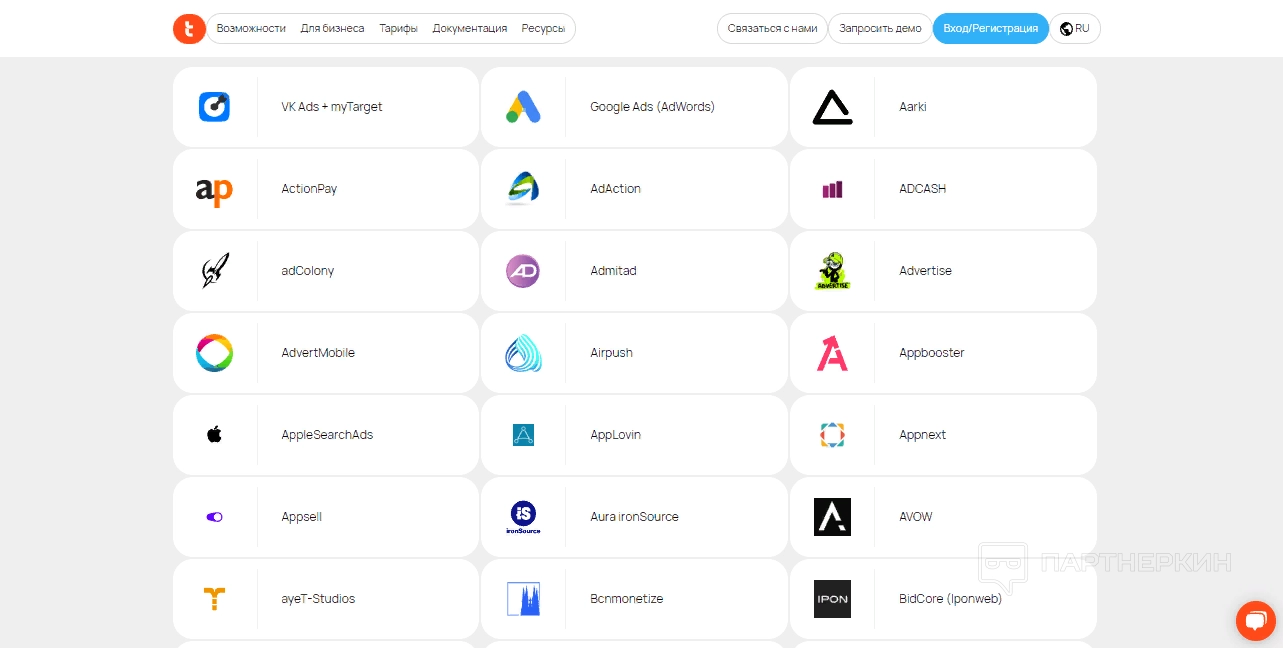Select the VK Ads + myTarget label
1283x648 pixels.
(x=332, y=107)
